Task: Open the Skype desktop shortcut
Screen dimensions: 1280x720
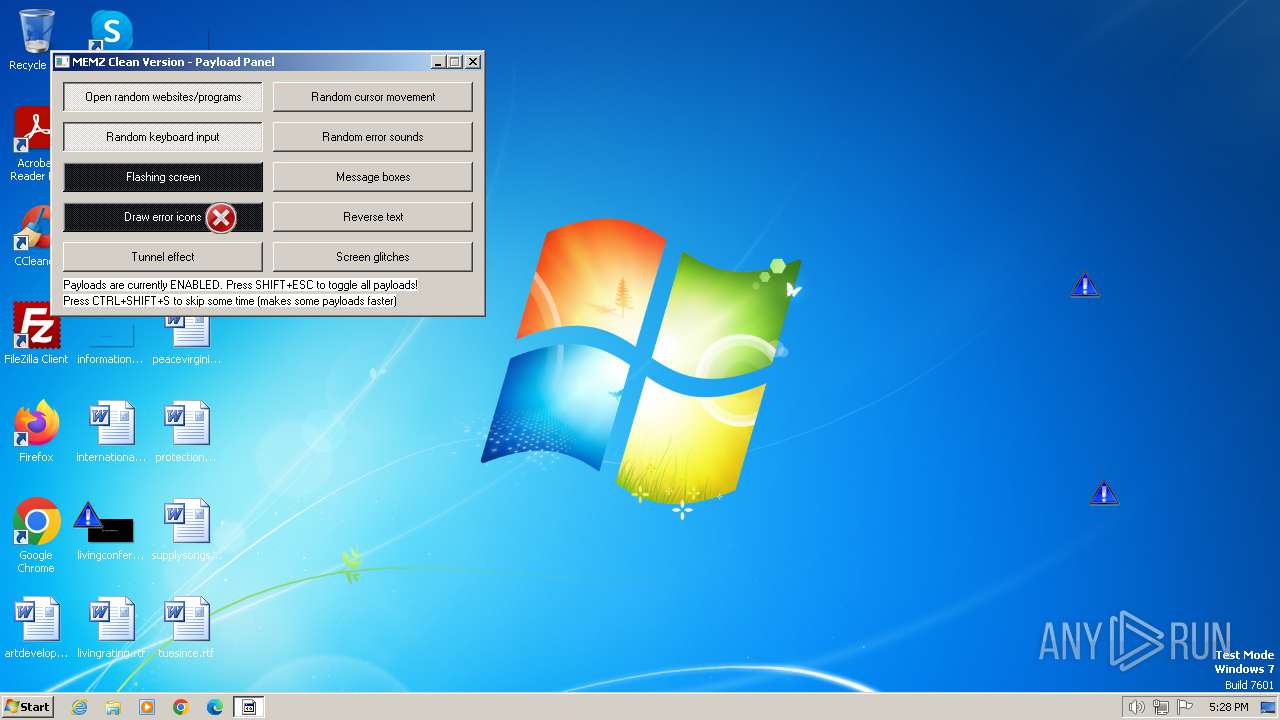Action: click(x=110, y=30)
